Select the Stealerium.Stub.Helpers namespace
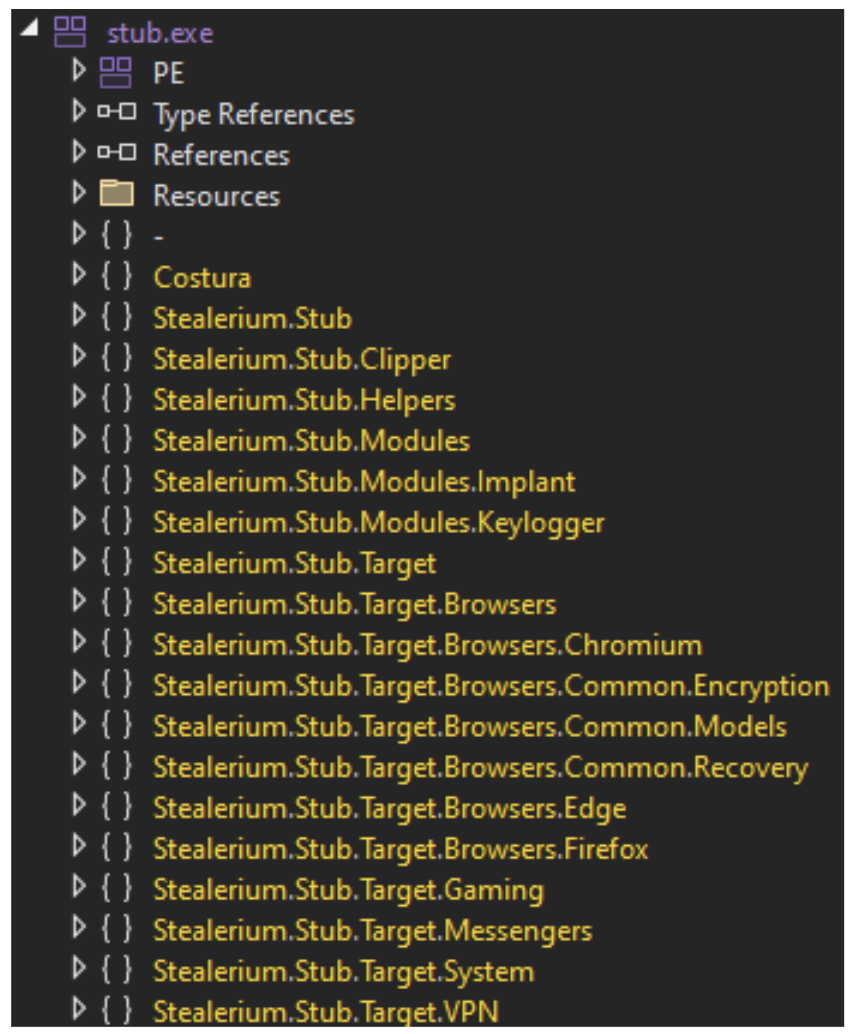 click(x=304, y=400)
